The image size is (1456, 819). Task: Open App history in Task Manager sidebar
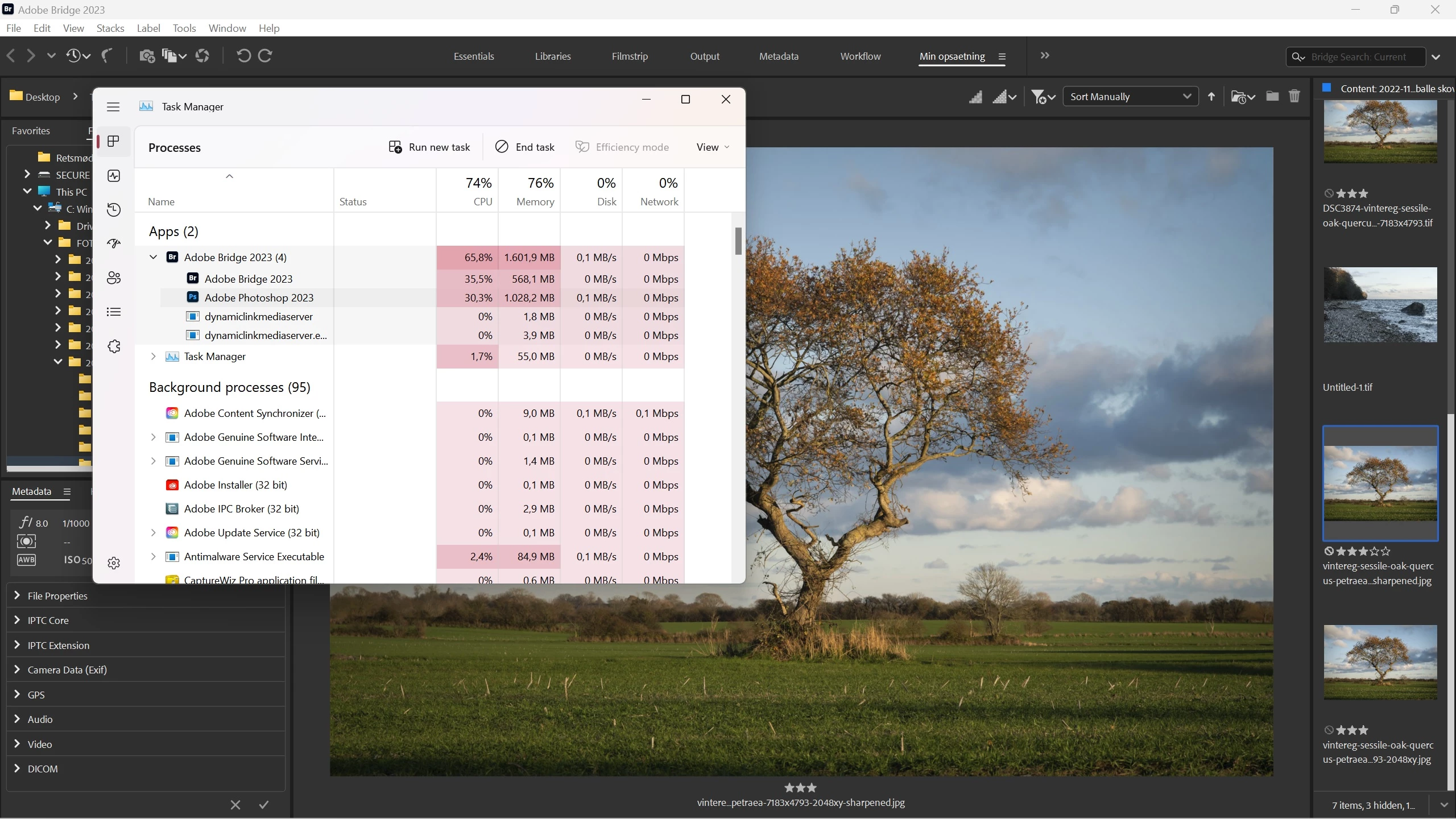pos(114,210)
